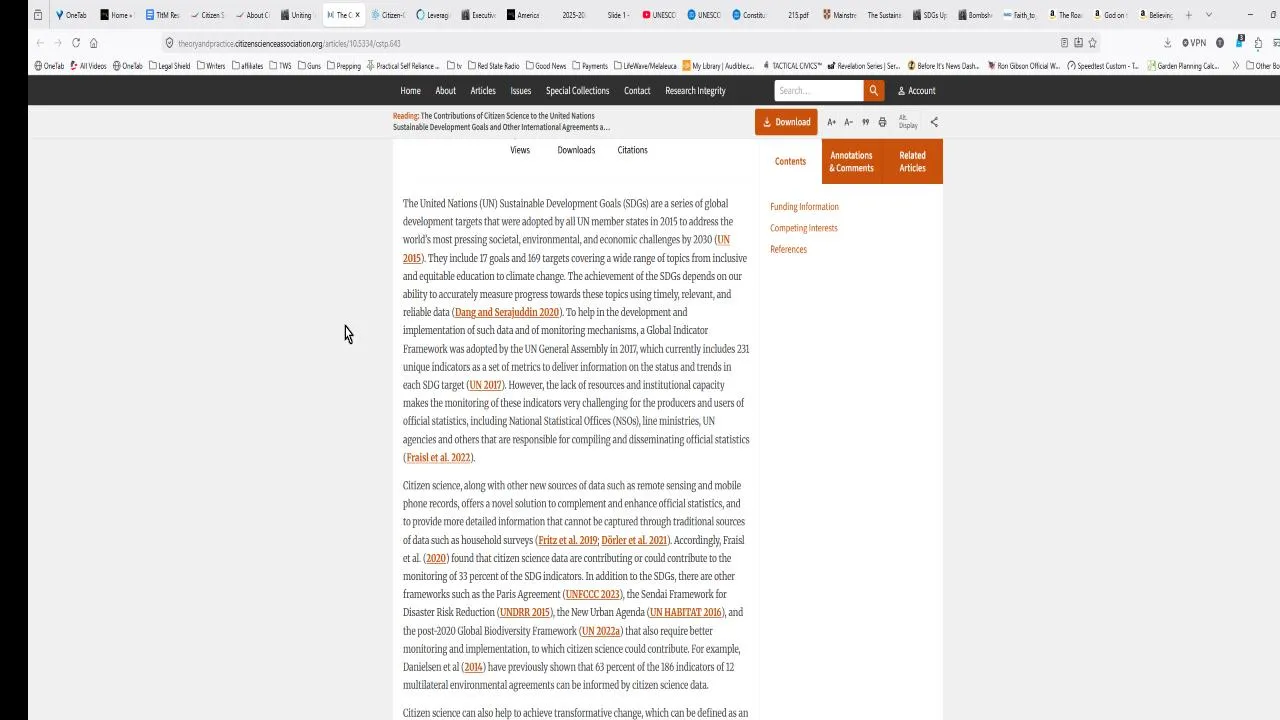Open the Contact menu item

click(637, 91)
